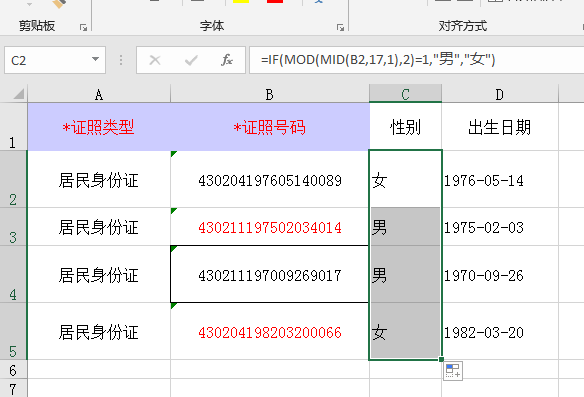Screen dimensions: 584x397
Task: Select date cell 1982-03-20
Action: (x=500, y=331)
